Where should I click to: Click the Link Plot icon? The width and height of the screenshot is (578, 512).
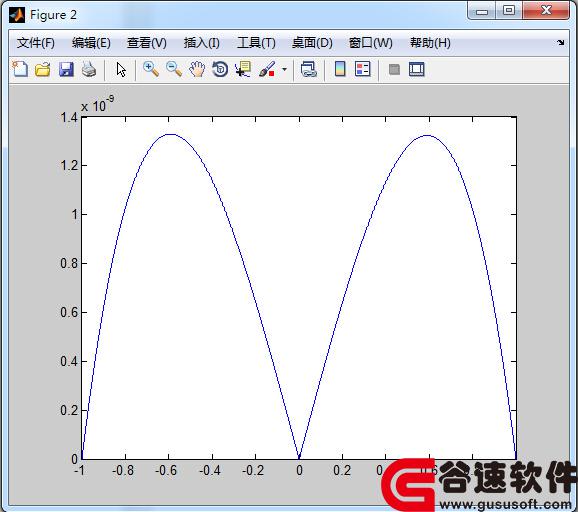[x=309, y=69]
